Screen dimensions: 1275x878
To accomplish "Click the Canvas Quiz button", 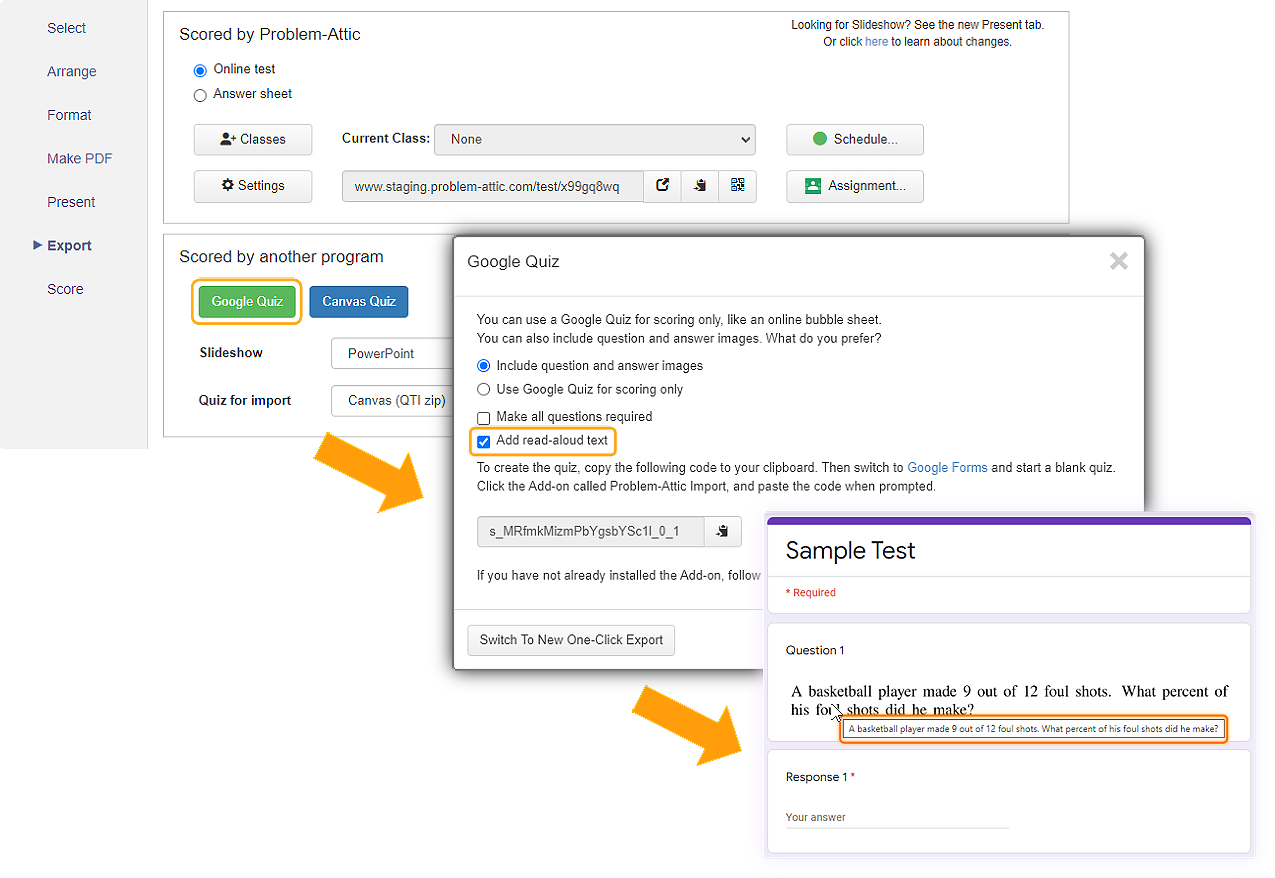I will 359,302.
